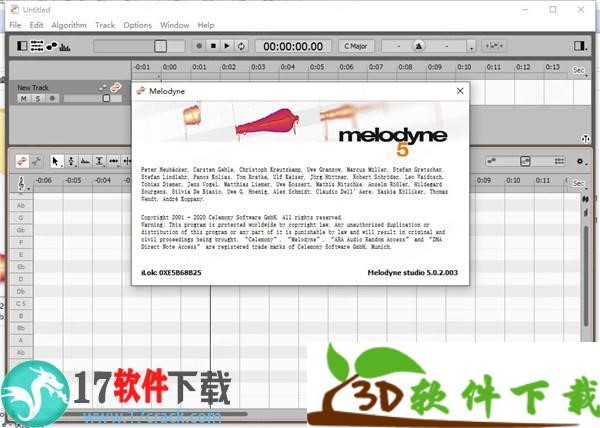
Task: Open the Track menu
Action: (x=105, y=25)
